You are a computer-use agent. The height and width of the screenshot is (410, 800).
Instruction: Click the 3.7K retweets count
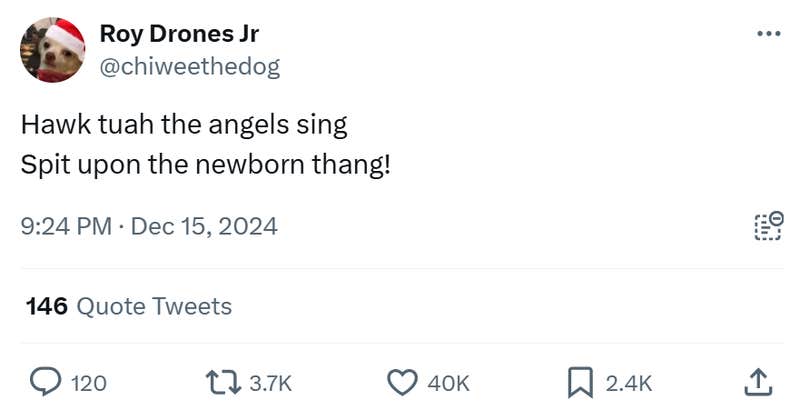tap(270, 382)
